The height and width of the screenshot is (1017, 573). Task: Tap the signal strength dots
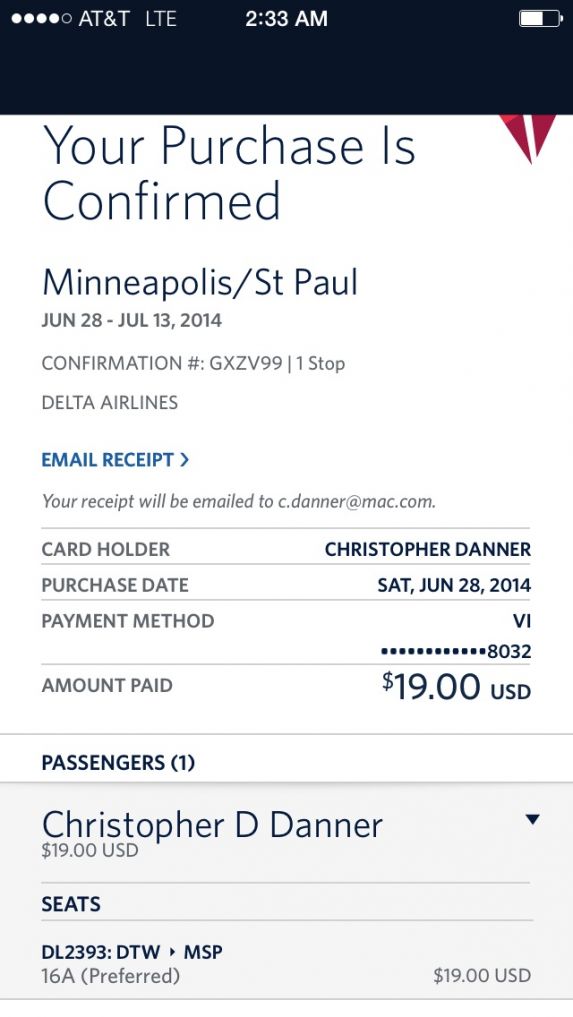click(x=42, y=19)
